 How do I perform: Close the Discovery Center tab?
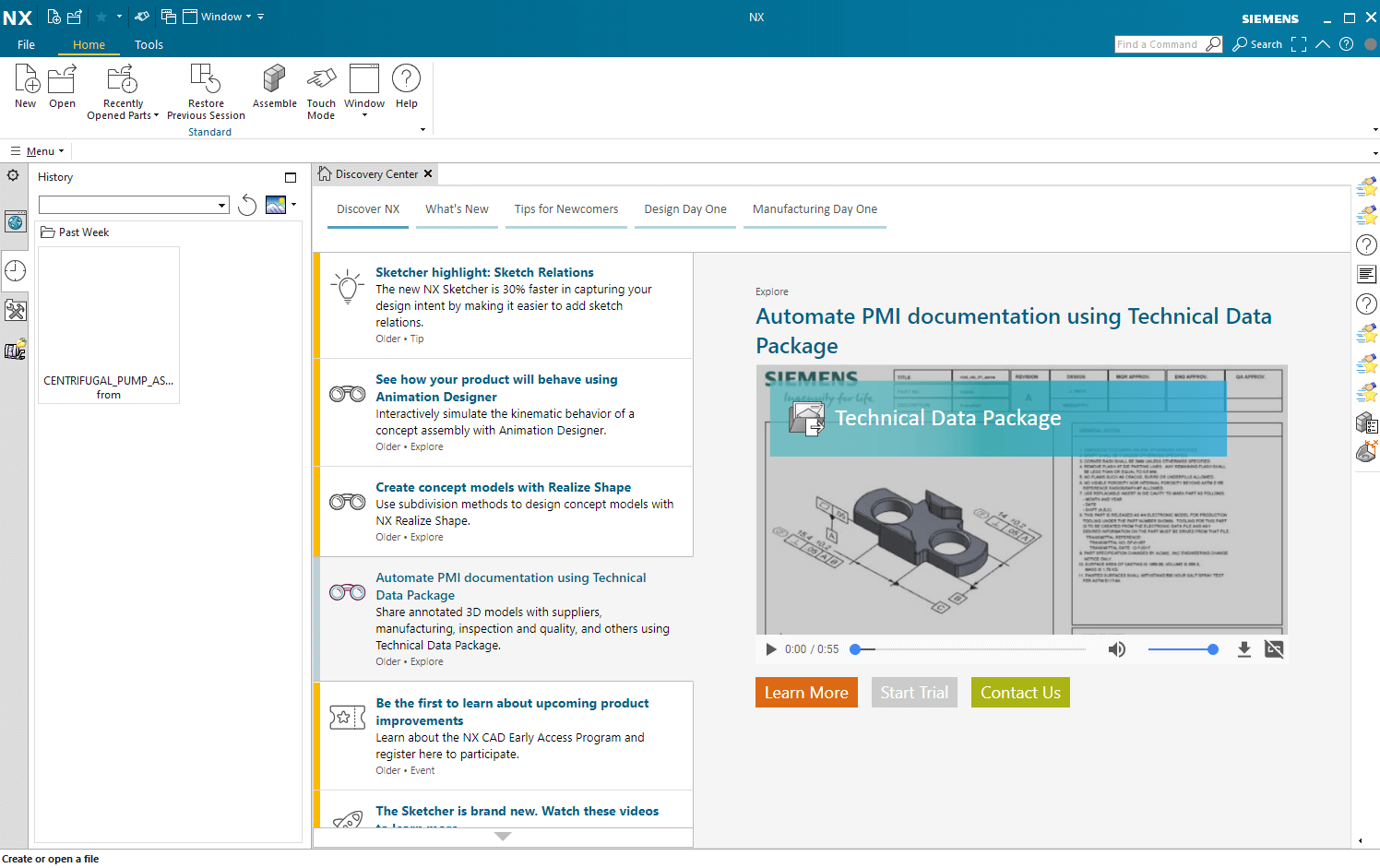pos(428,173)
